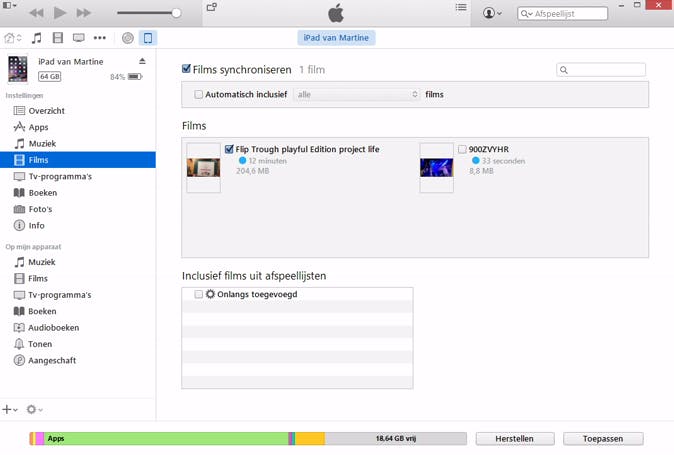The width and height of the screenshot is (674, 455).
Task: Open Aangeschaft on device
Action: point(78,360)
